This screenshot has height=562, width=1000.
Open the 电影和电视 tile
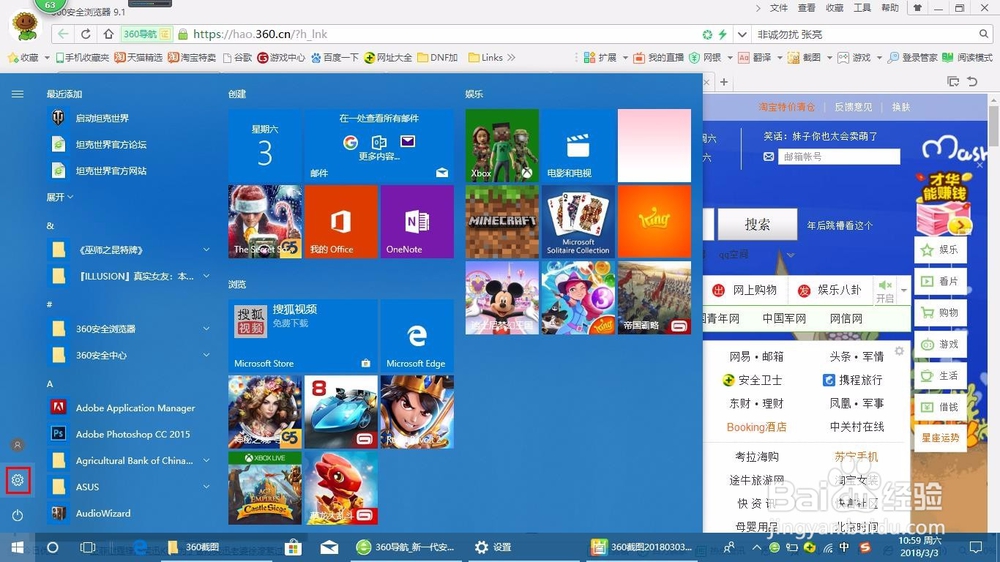coord(578,145)
